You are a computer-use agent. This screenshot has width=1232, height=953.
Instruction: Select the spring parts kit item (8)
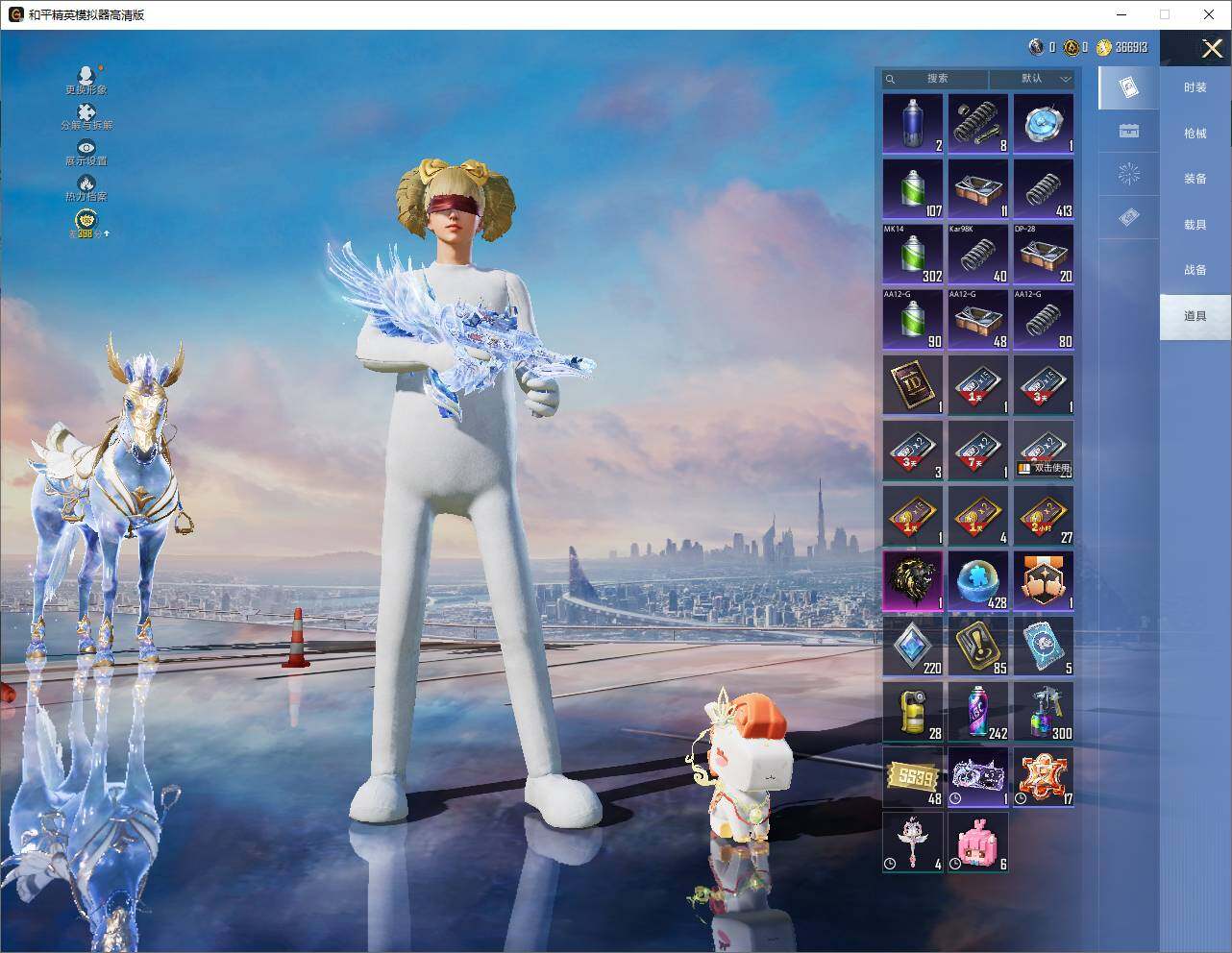978,123
